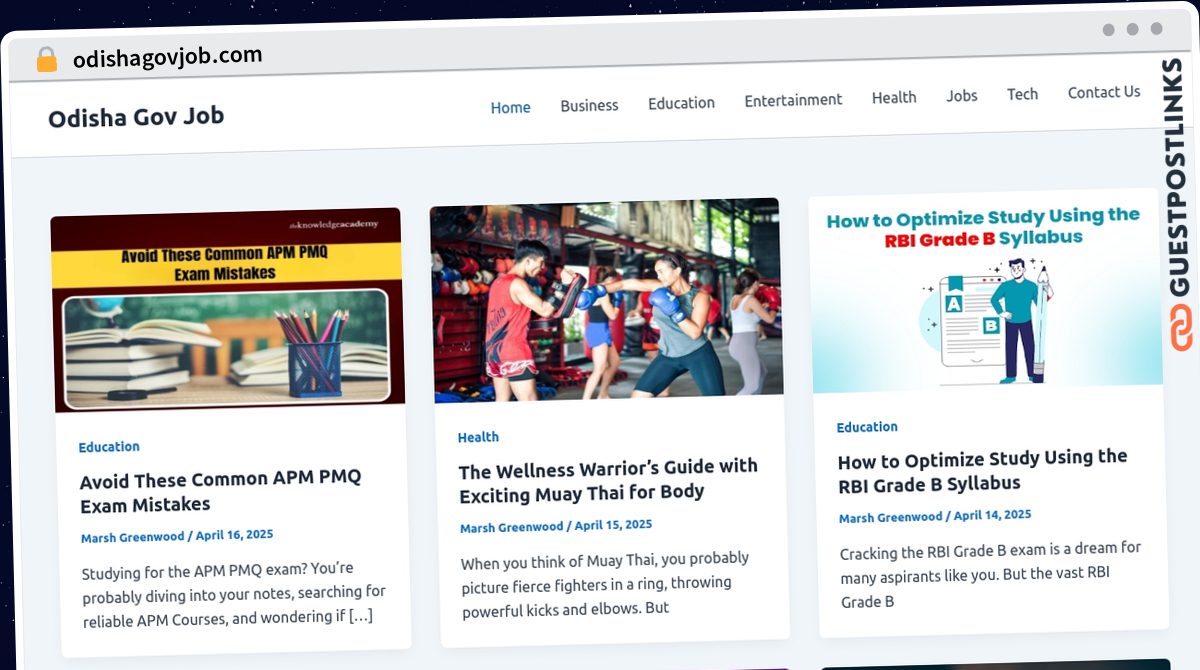Open the Muay Thai boxing photo

tap(606, 300)
